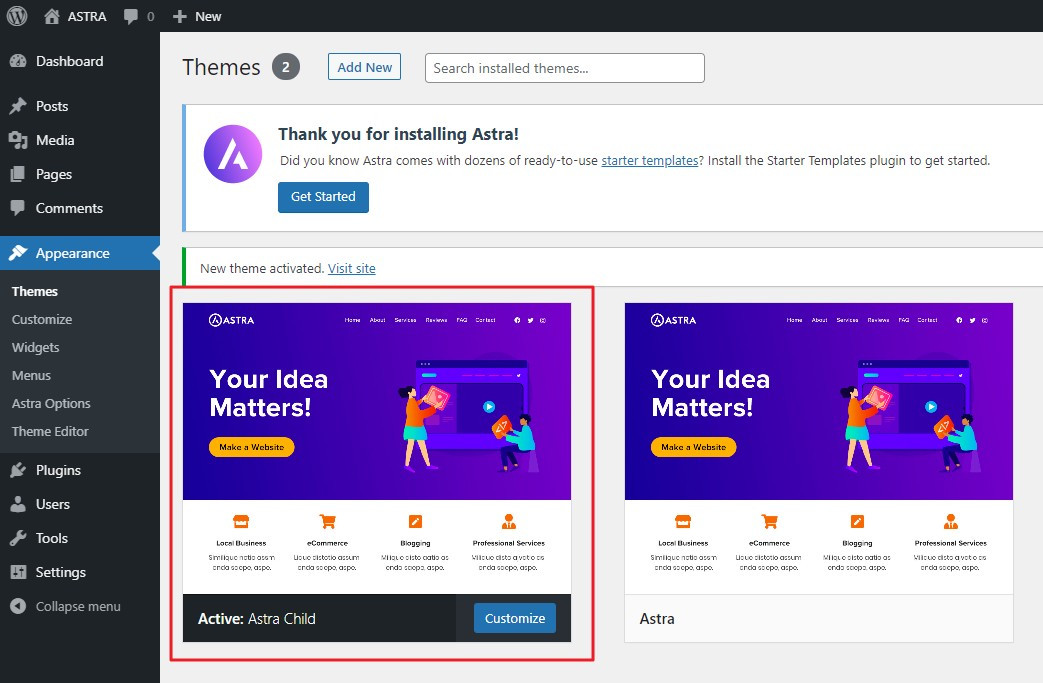Click New in the admin bar
Image resolution: width=1043 pixels, height=683 pixels.
point(208,17)
